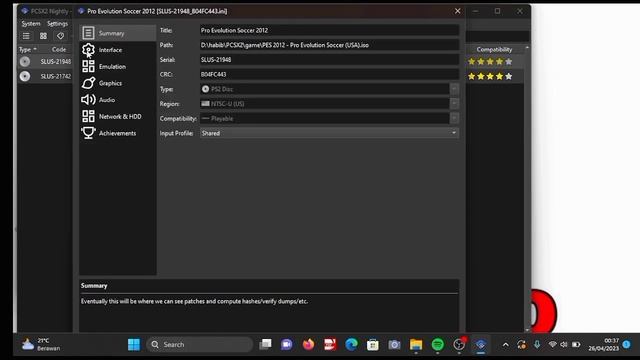Image resolution: width=640 pixels, height=360 pixels.
Task: Click the Interface gear icon
Action: click(x=88, y=50)
